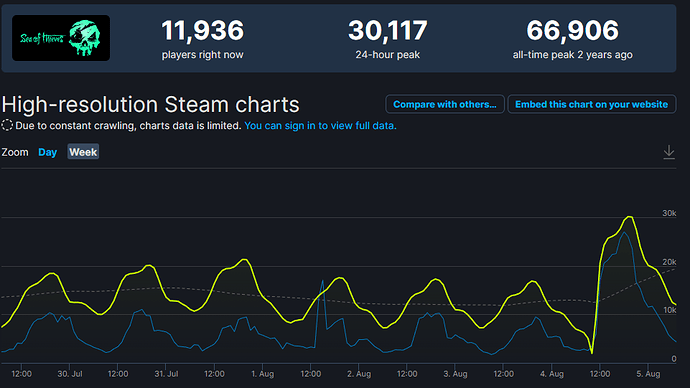This screenshot has width=690, height=388.
Task: Click the 2. Aug x-axis label
Action: (359, 374)
